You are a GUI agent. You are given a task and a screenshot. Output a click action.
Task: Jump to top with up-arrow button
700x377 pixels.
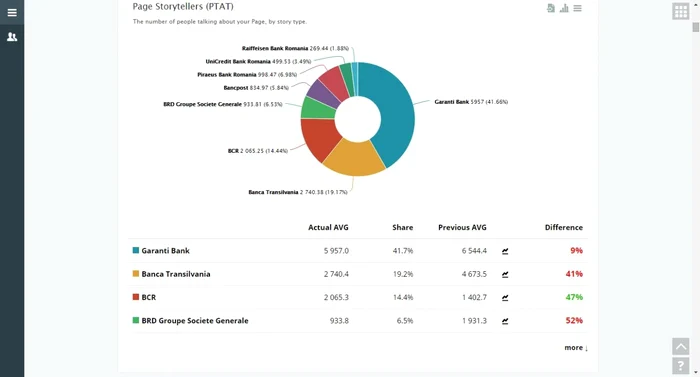(x=681, y=346)
